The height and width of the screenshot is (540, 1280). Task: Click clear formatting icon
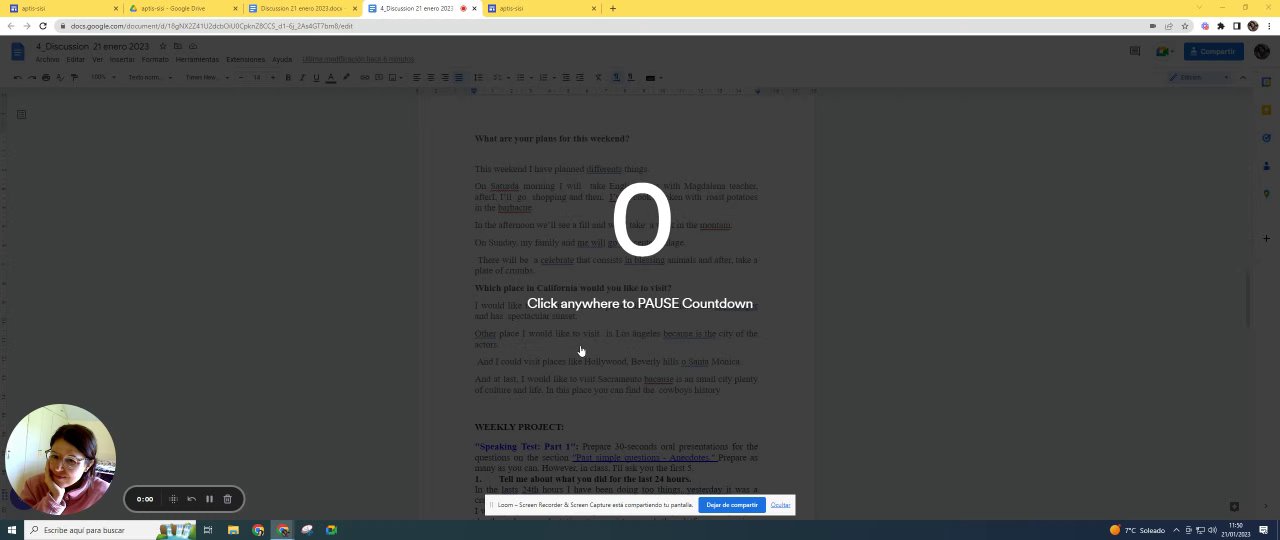click(598, 77)
